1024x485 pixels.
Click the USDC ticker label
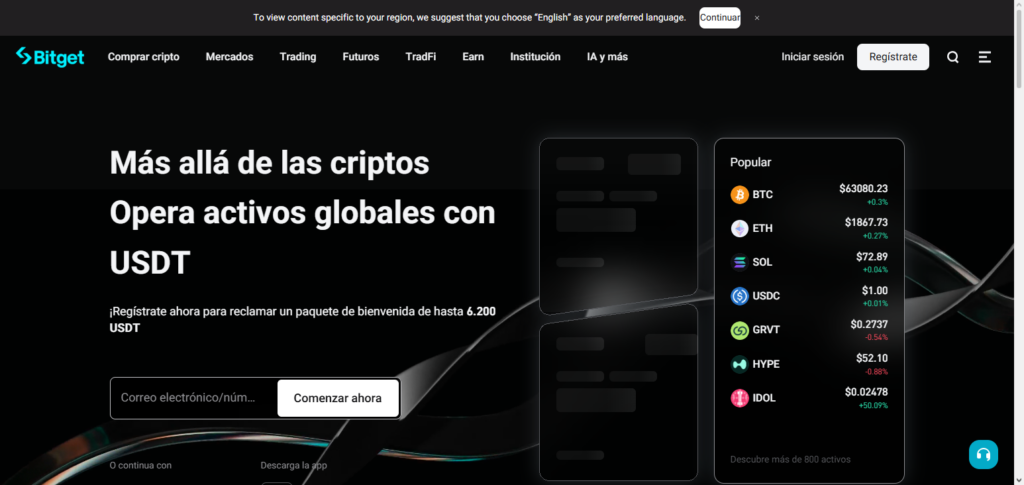pyautogui.click(x=766, y=296)
